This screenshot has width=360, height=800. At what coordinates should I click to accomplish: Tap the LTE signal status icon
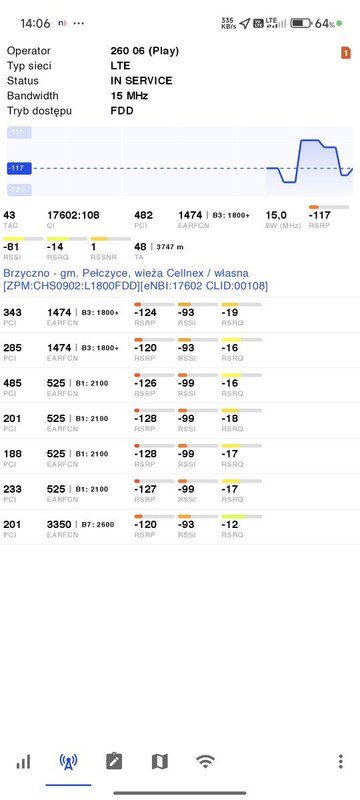(x=276, y=23)
